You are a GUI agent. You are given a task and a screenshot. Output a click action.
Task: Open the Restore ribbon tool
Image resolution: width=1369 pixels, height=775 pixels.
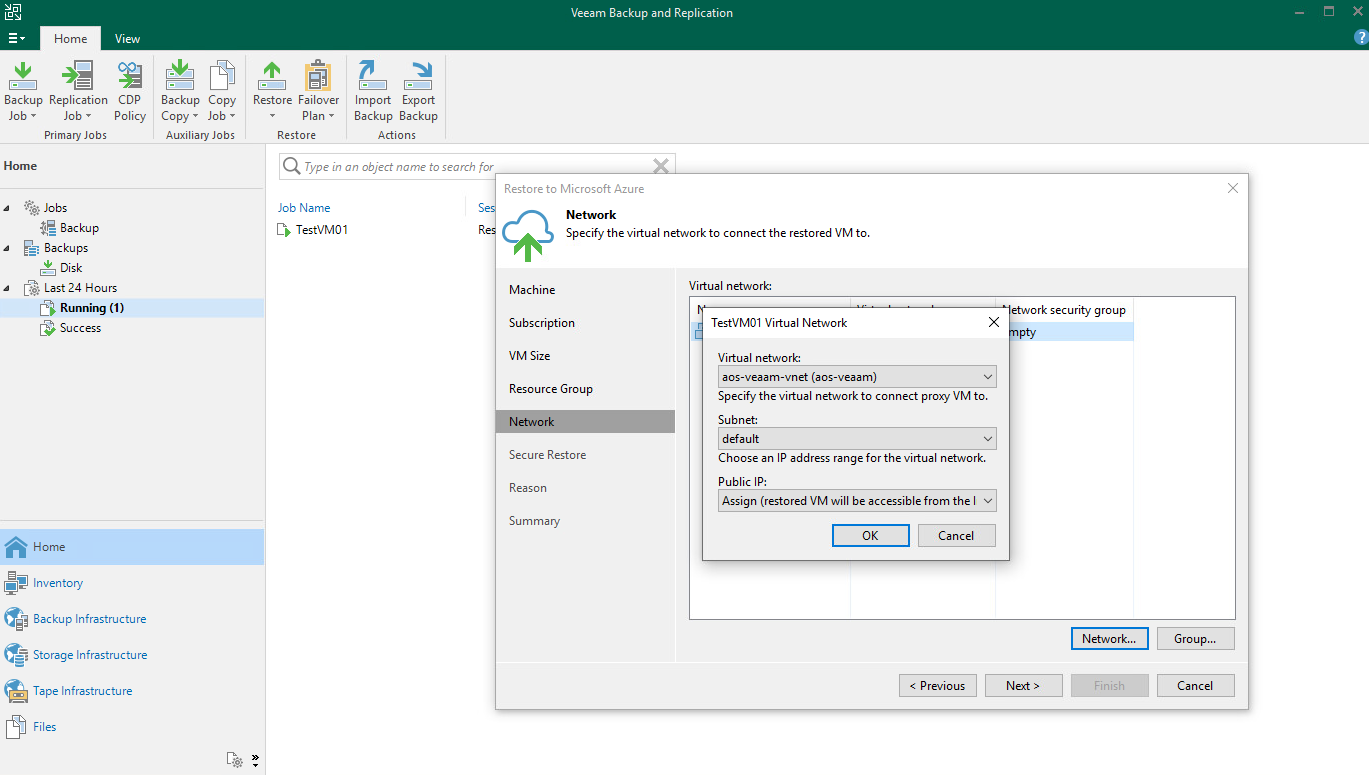click(272, 92)
